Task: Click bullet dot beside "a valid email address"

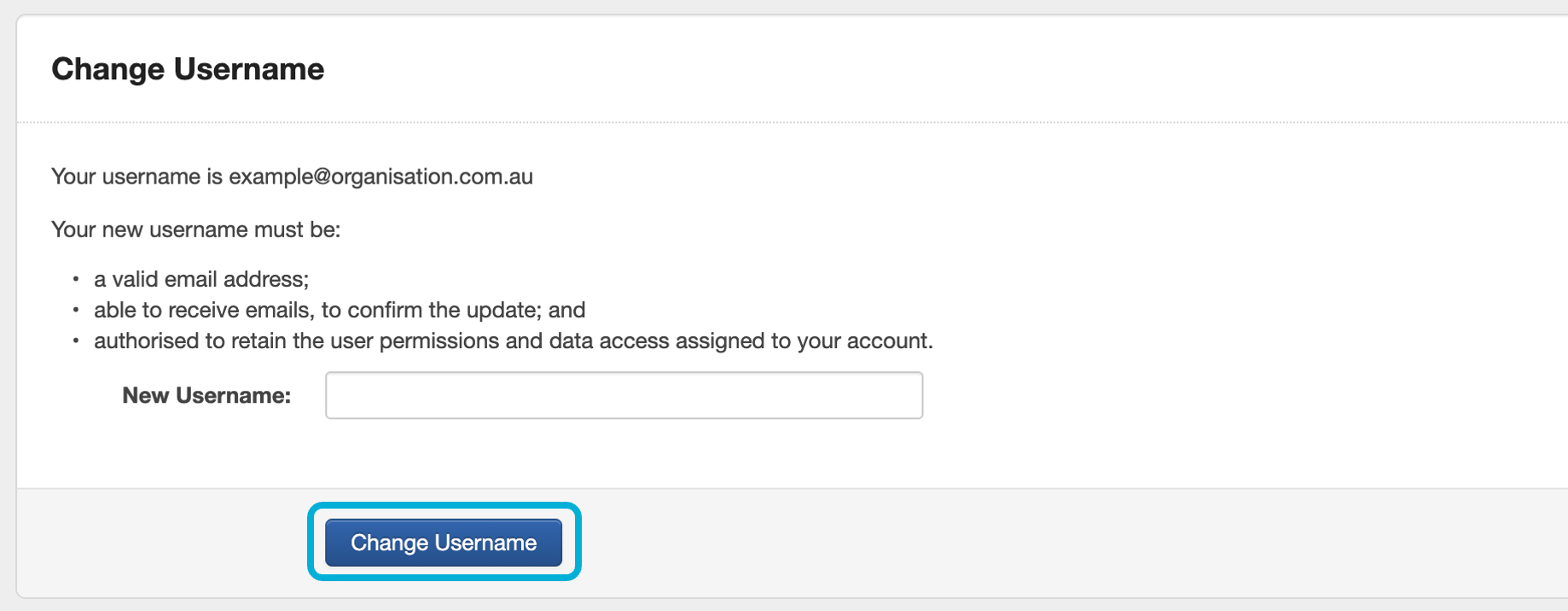Action: click(x=76, y=279)
